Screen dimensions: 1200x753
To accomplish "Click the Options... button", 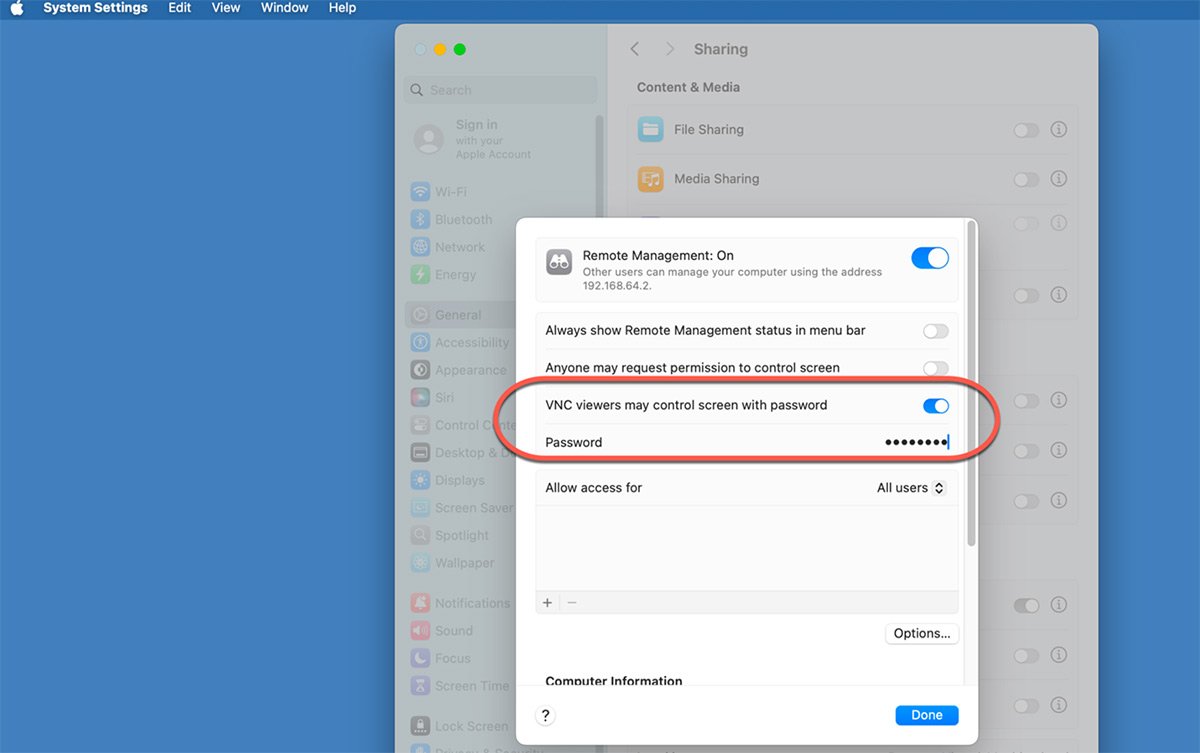I will (x=921, y=633).
